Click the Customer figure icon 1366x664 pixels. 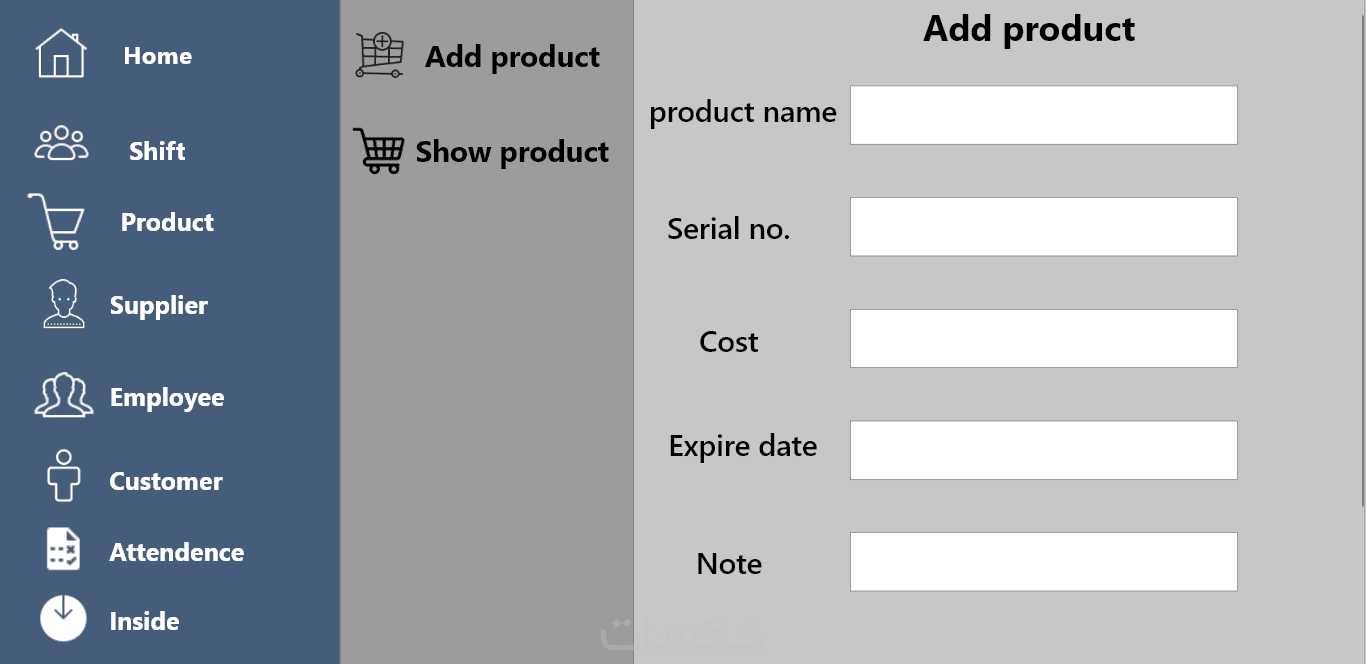coord(63,475)
